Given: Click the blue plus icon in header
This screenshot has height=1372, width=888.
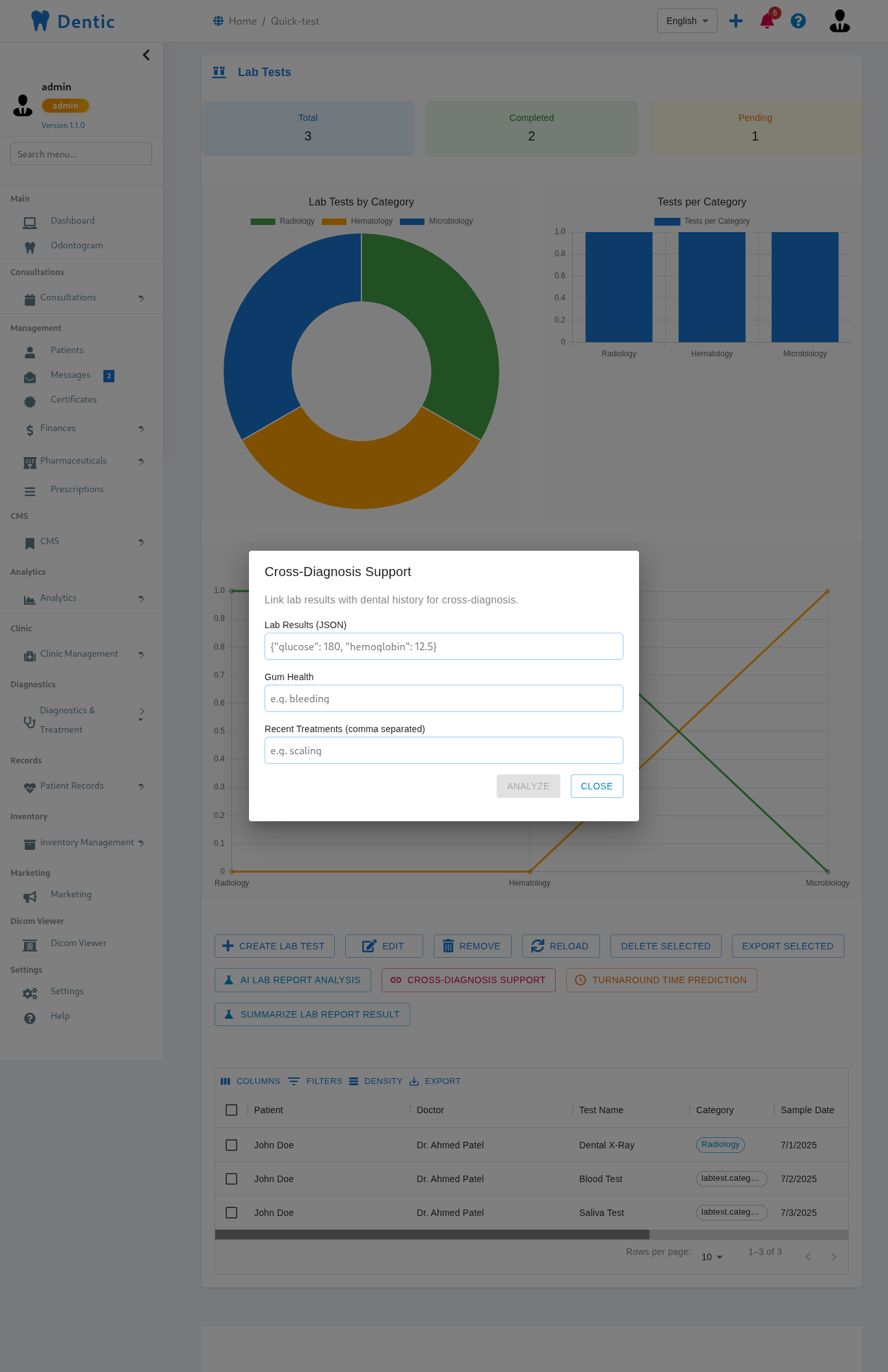Looking at the screenshot, I should 736,21.
